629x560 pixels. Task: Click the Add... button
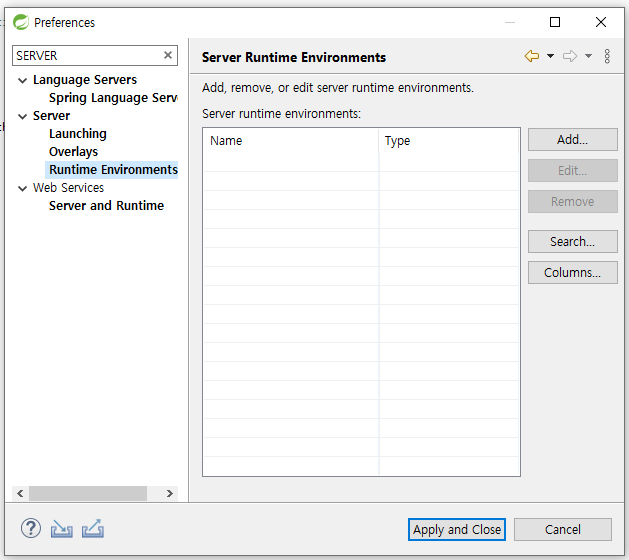pyautogui.click(x=572, y=140)
